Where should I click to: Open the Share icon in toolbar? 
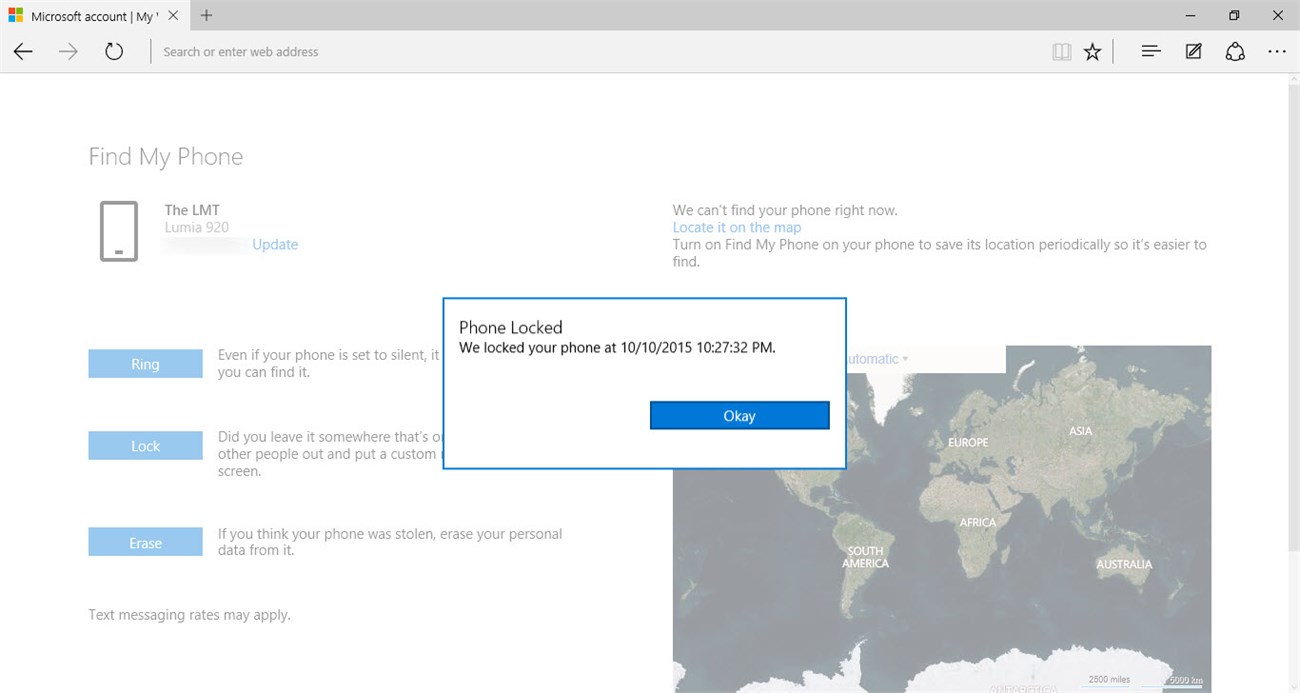click(x=1235, y=51)
